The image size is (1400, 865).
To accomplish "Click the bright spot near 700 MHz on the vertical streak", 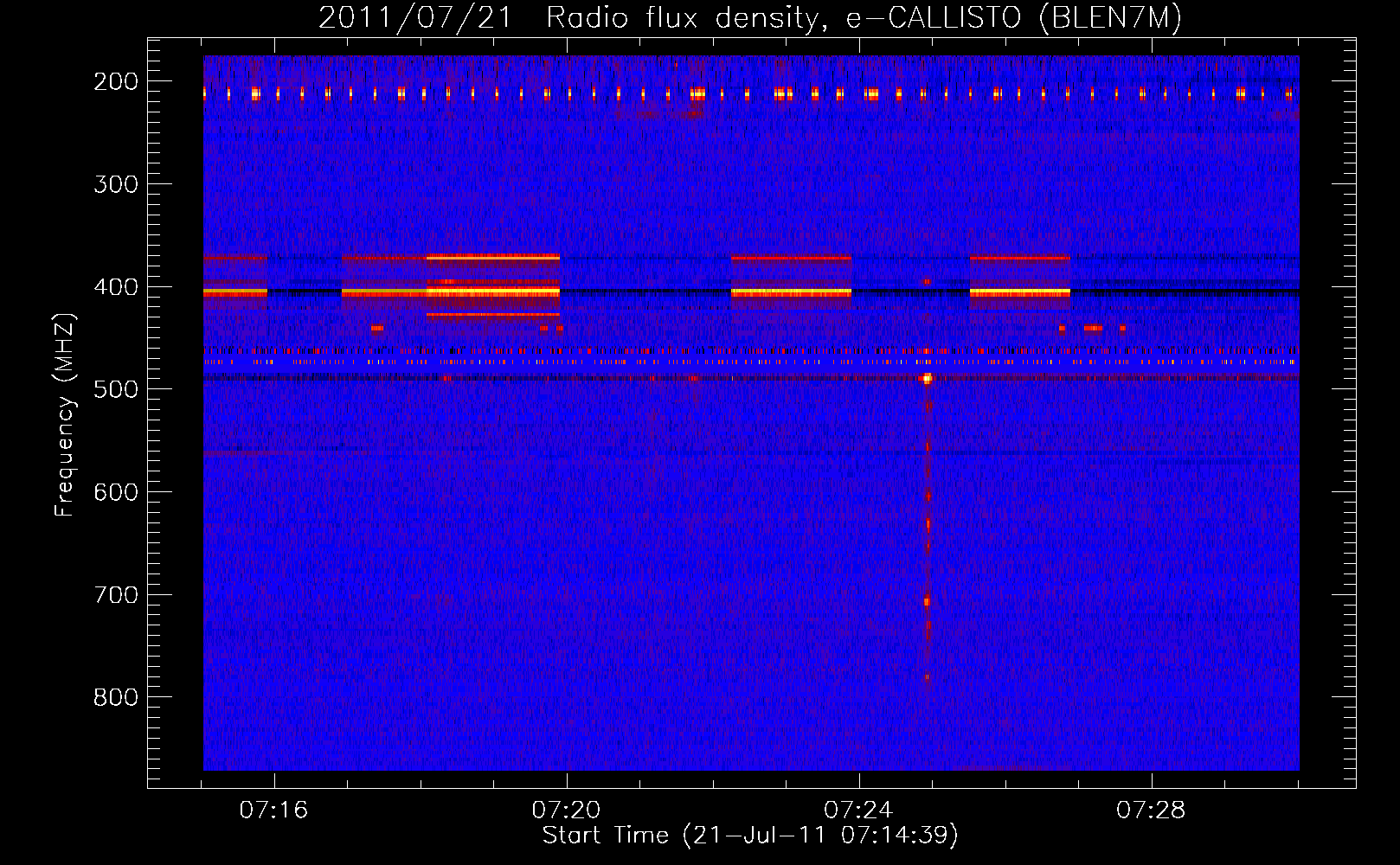I will pyautogui.click(x=927, y=601).
